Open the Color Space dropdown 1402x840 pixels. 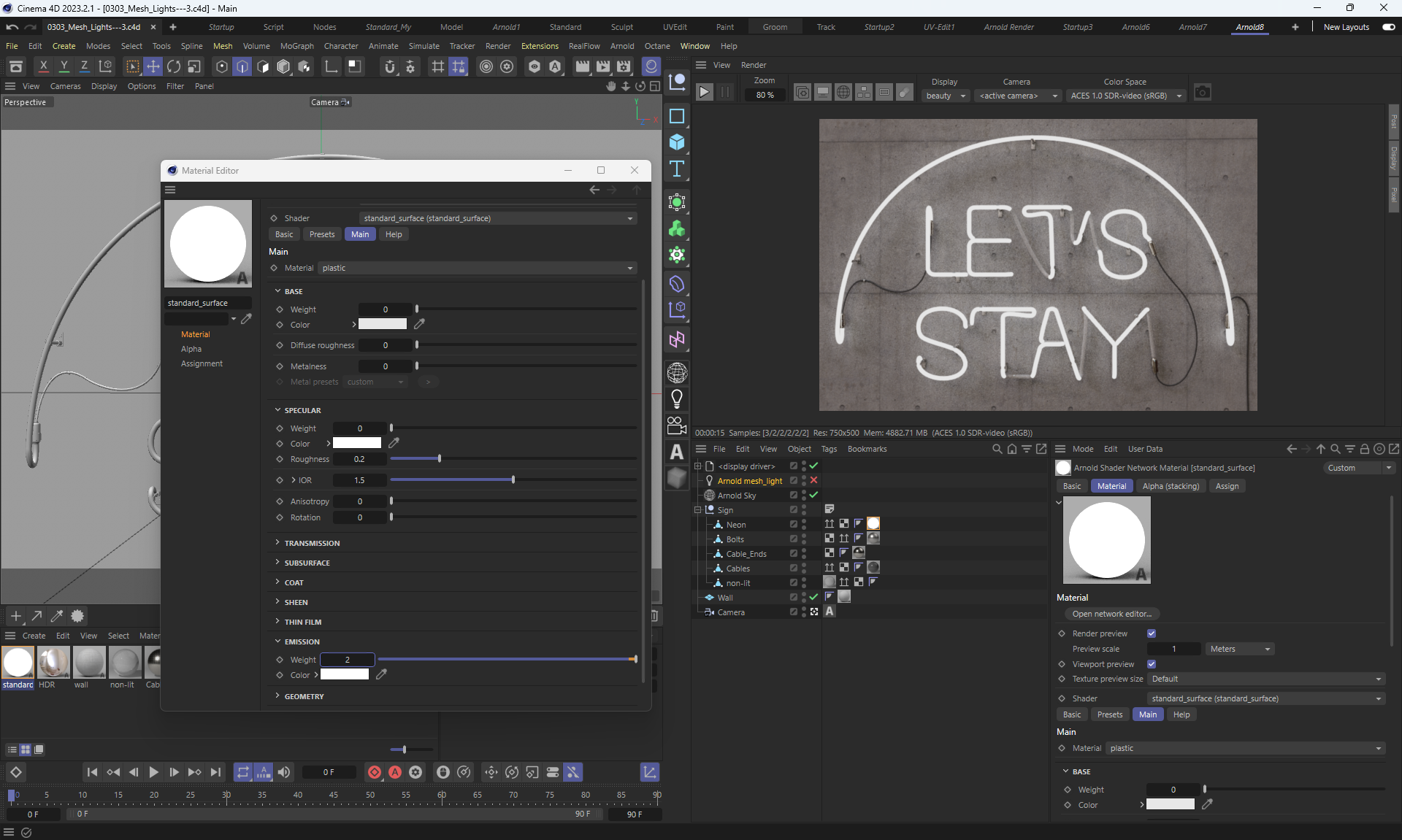(x=1125, y=96)
